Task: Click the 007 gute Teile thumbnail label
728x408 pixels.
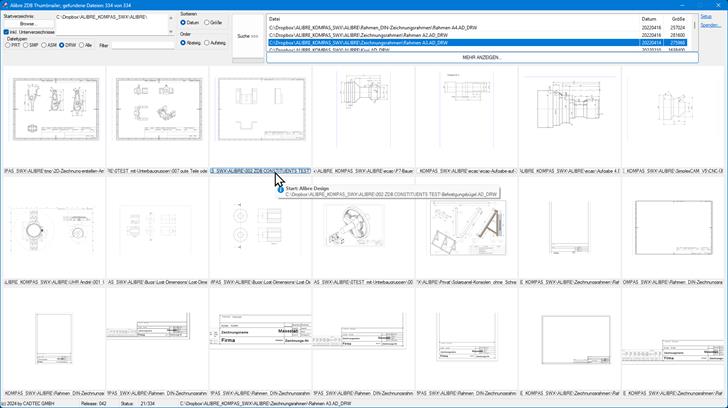Action: (157, 171)
